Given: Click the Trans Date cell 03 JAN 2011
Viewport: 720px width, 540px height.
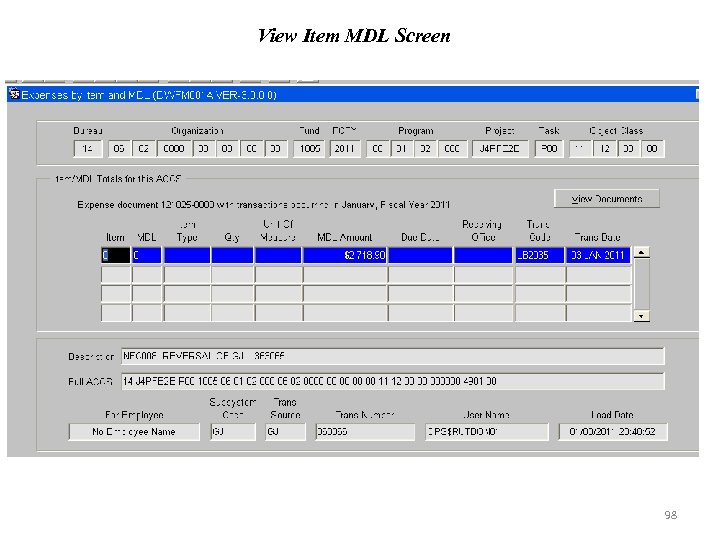Looking at the screenshot, I should (x=598, y=255).
